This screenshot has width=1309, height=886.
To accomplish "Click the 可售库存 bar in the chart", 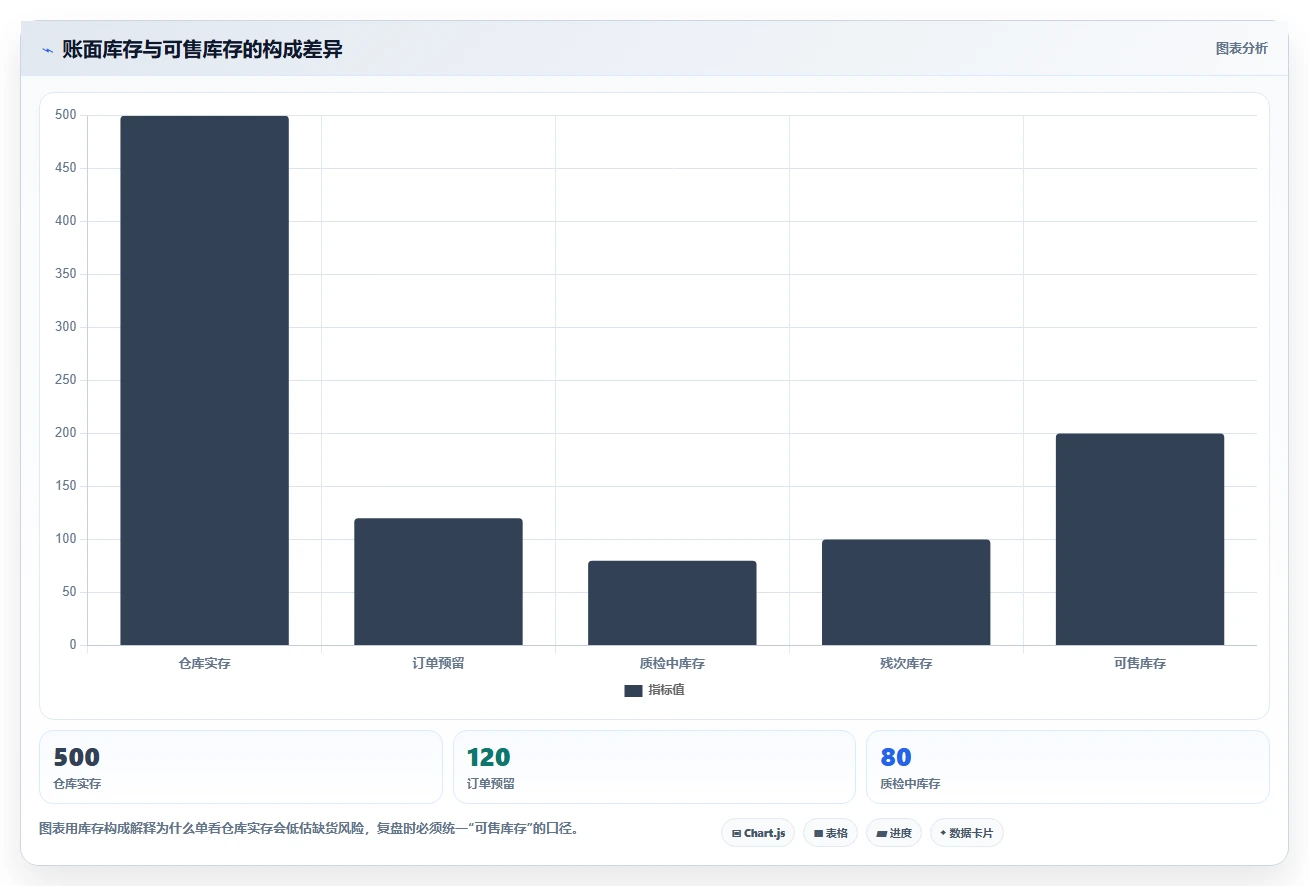I will 1140,539.
